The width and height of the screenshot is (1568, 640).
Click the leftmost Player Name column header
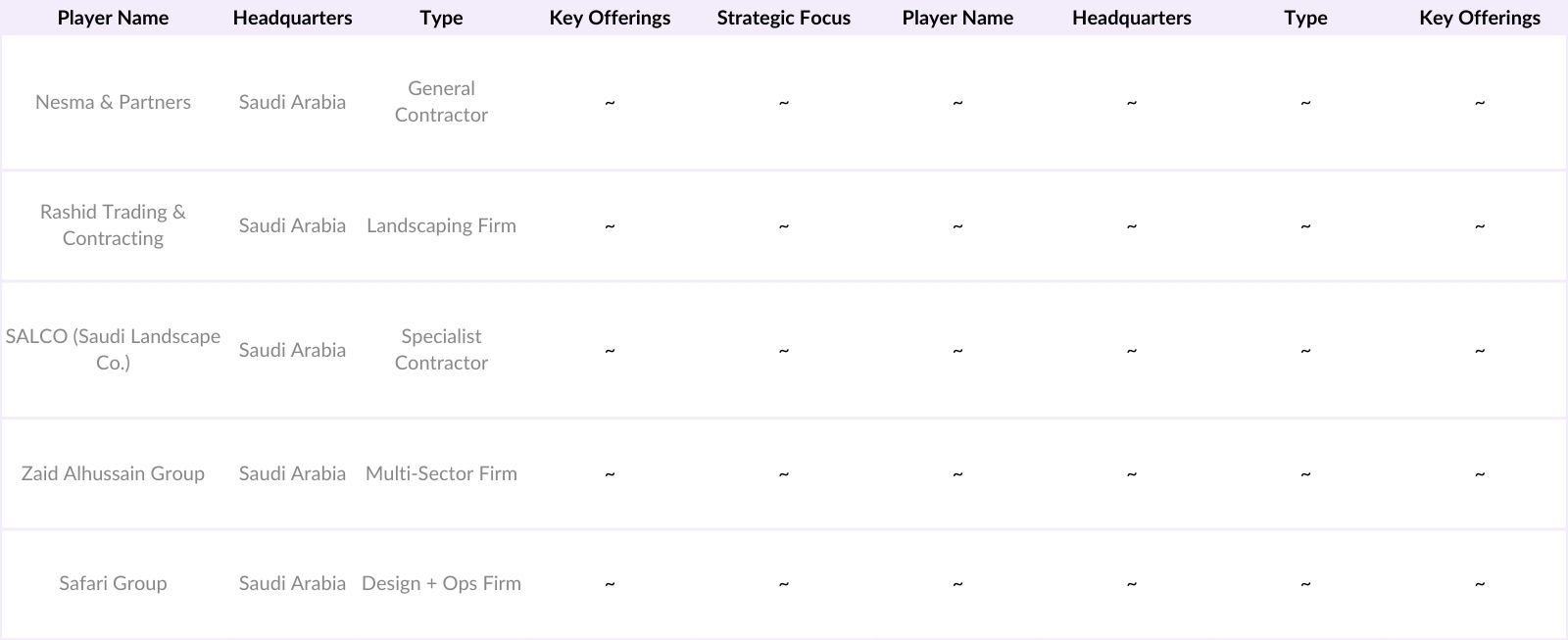point(113,18)
